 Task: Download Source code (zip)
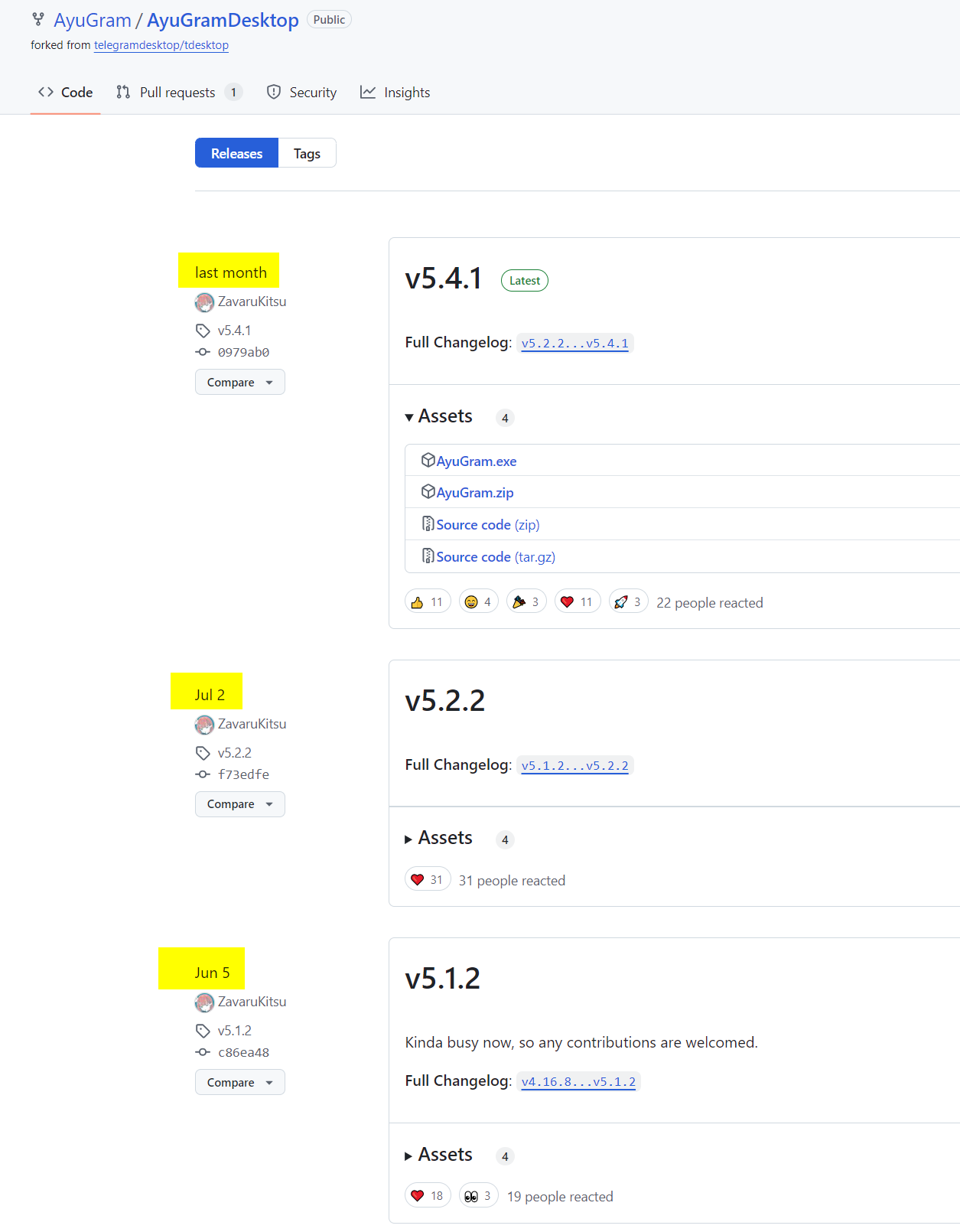pyautogui.click(x=488, y=525)
